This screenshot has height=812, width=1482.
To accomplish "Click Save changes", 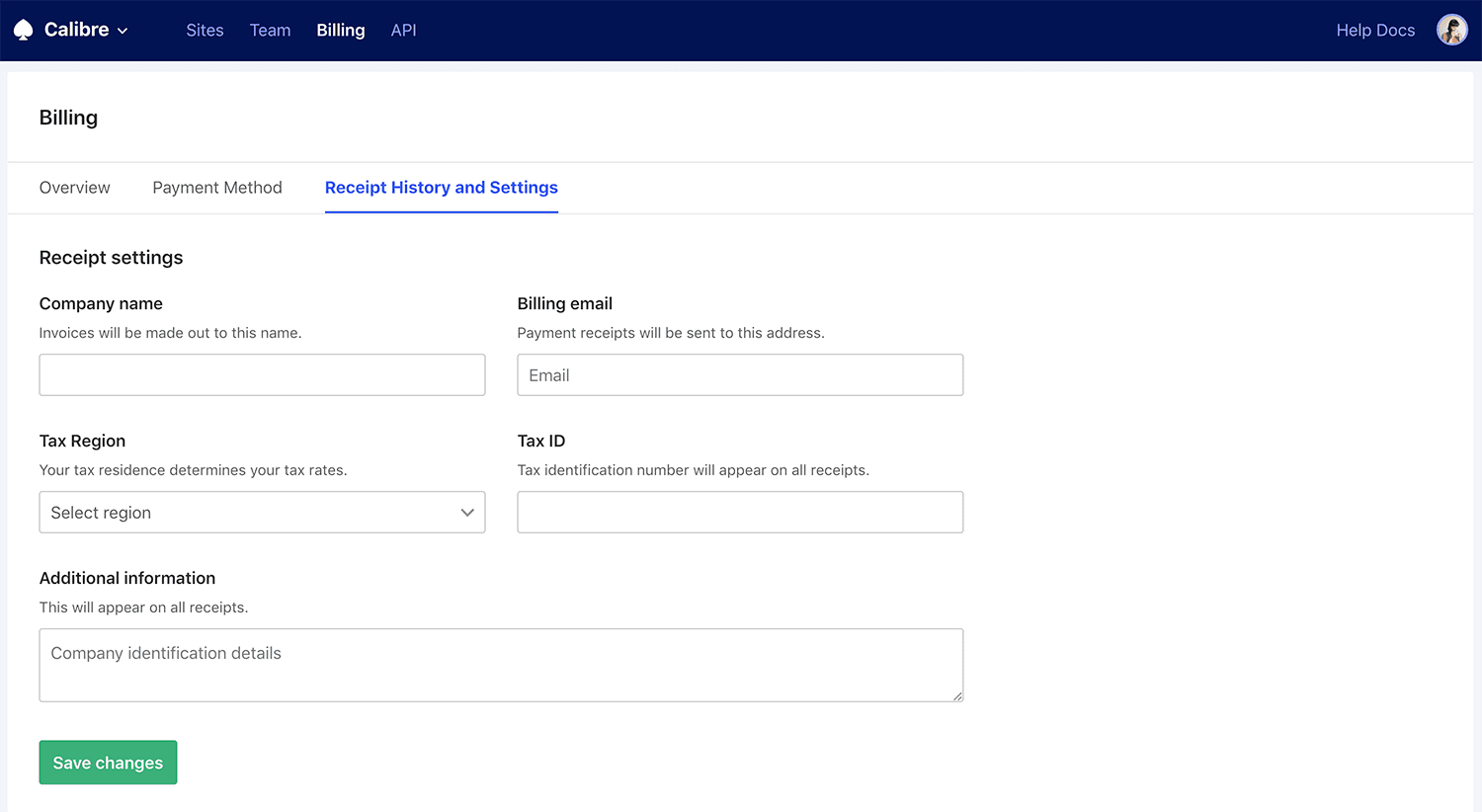I will click(x=108, y=762).
